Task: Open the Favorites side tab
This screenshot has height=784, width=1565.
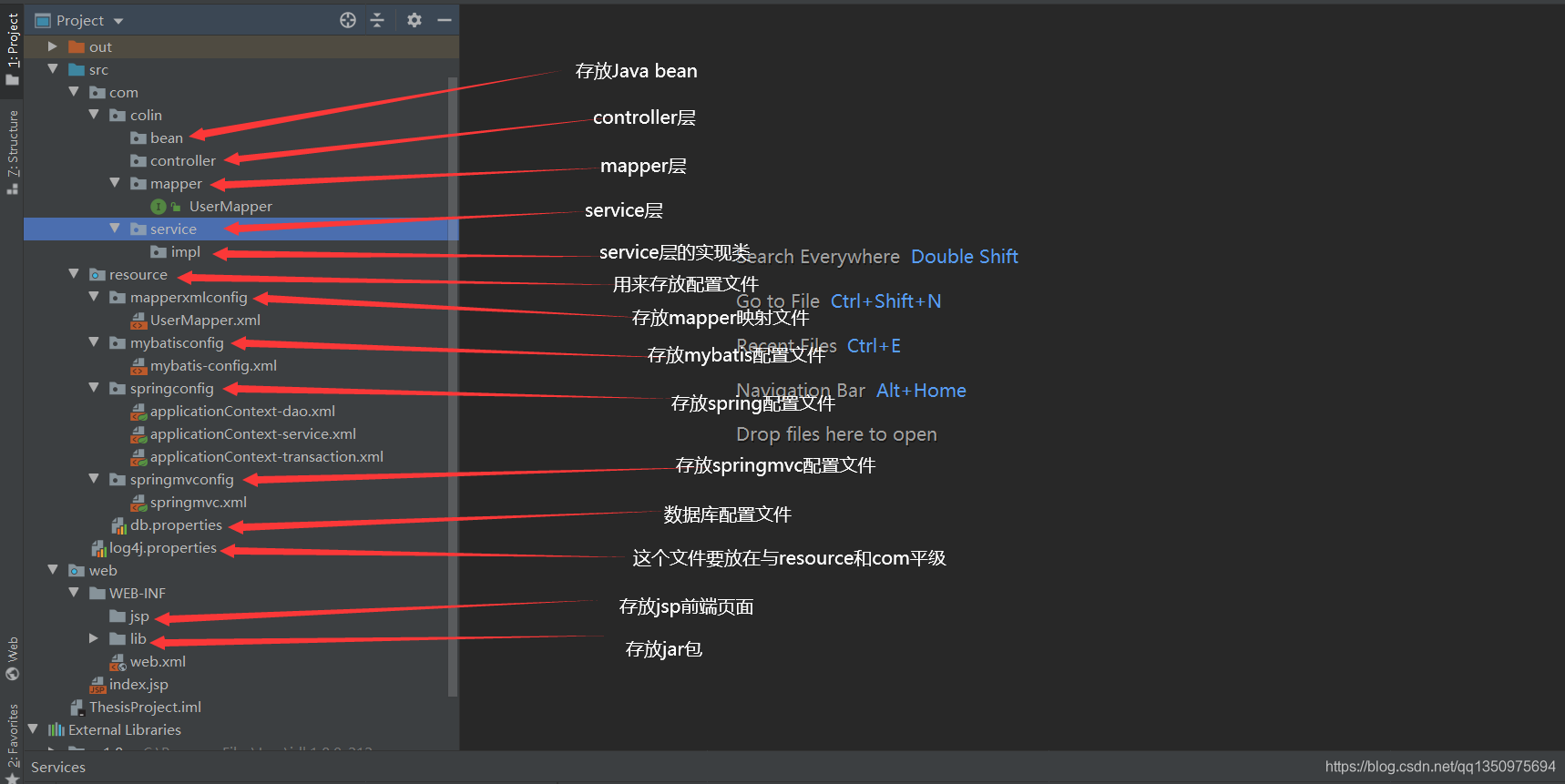Action: 13,742
